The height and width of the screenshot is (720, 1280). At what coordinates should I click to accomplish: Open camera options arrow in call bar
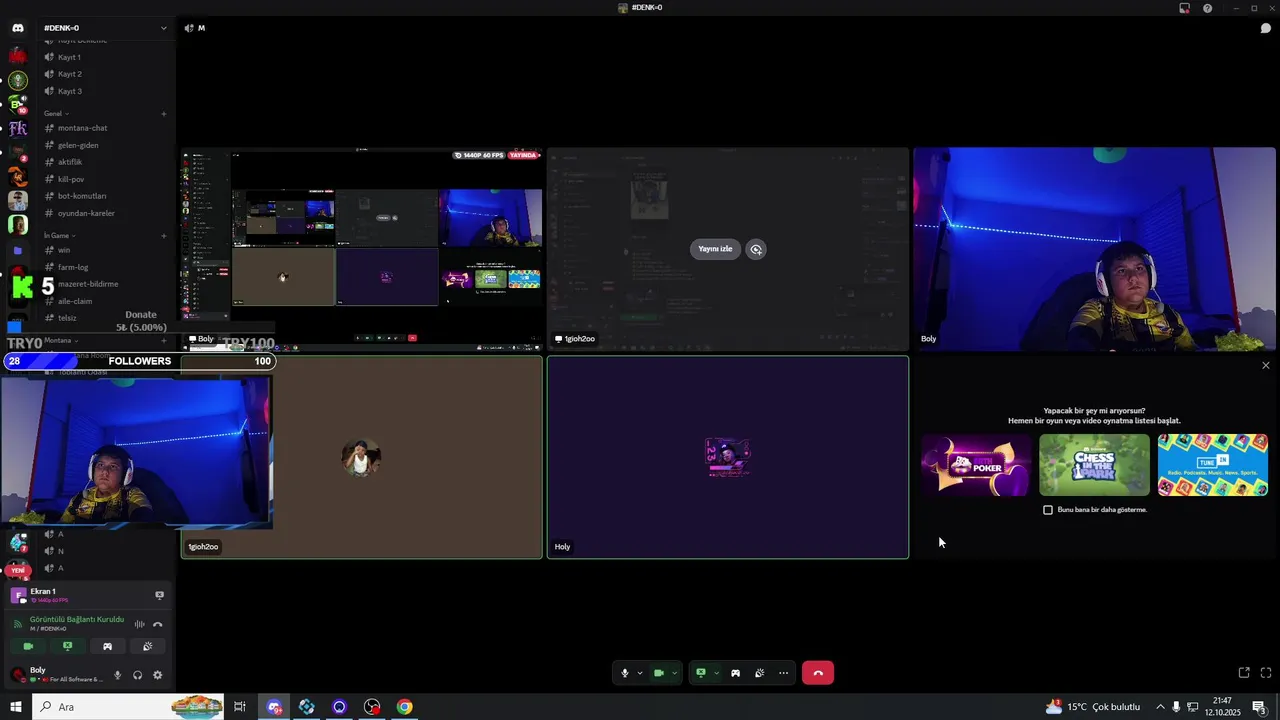(x=674, y=673)
